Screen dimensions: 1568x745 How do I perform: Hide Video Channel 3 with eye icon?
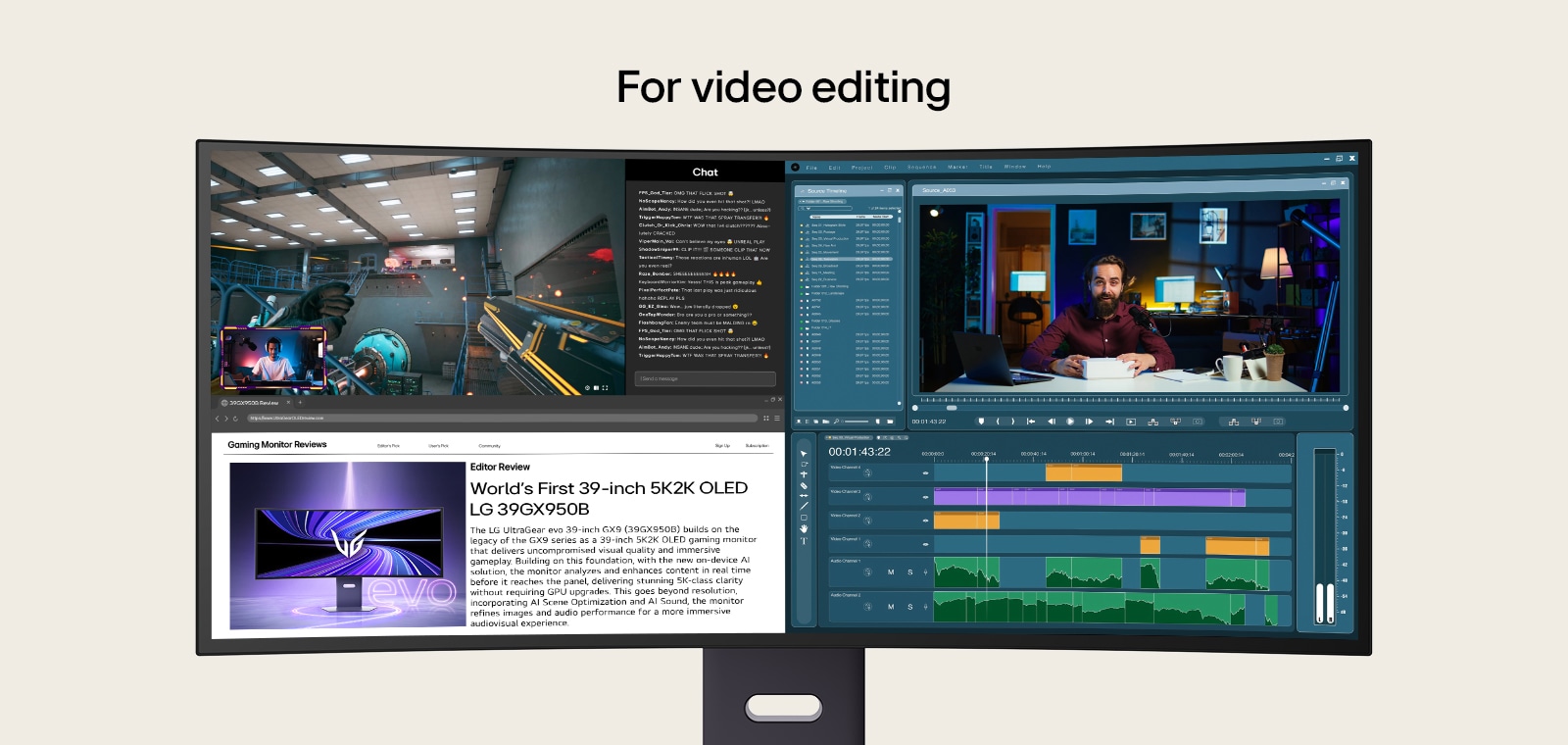click(925, 497)
